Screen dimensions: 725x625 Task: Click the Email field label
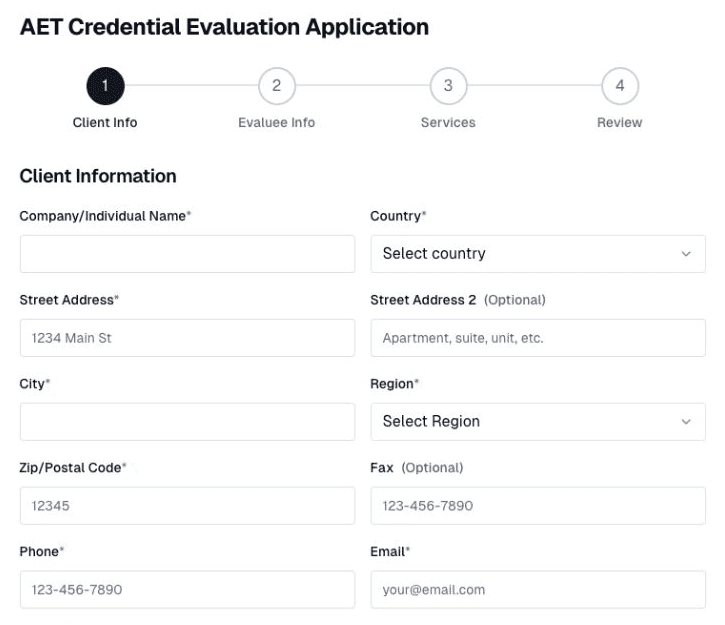coord(390,551)
